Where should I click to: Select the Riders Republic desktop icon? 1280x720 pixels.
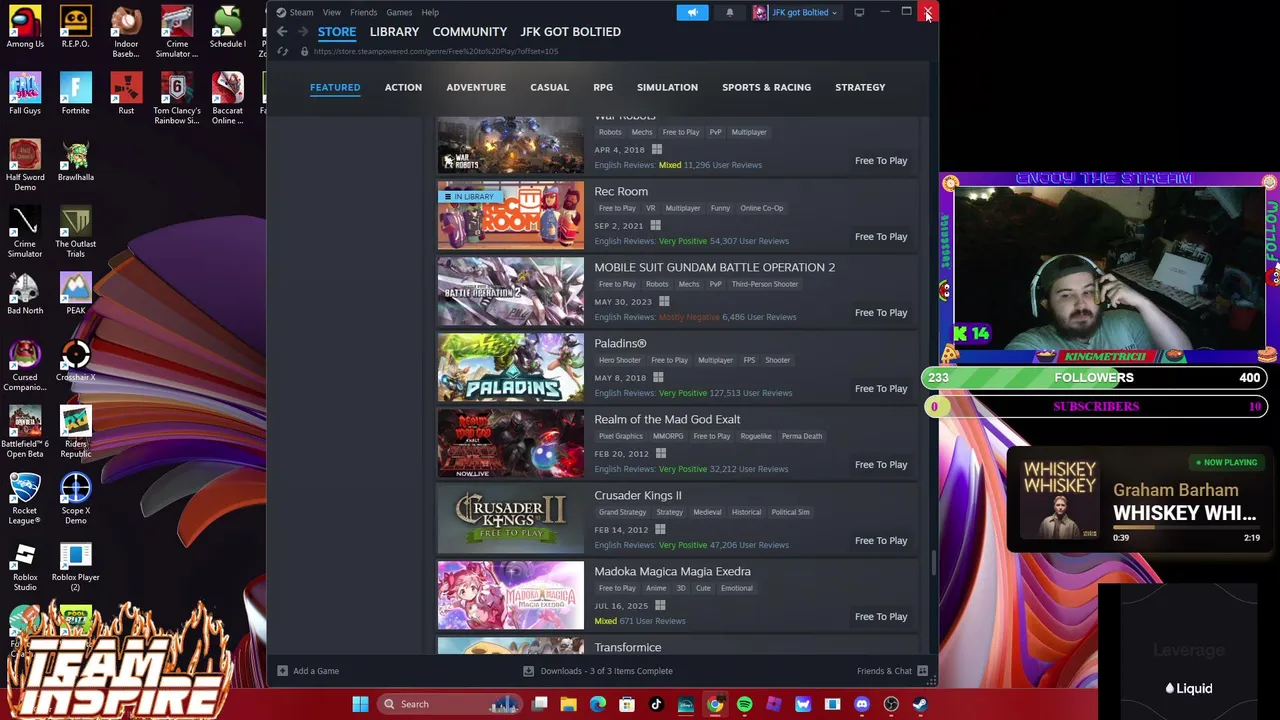75,432
